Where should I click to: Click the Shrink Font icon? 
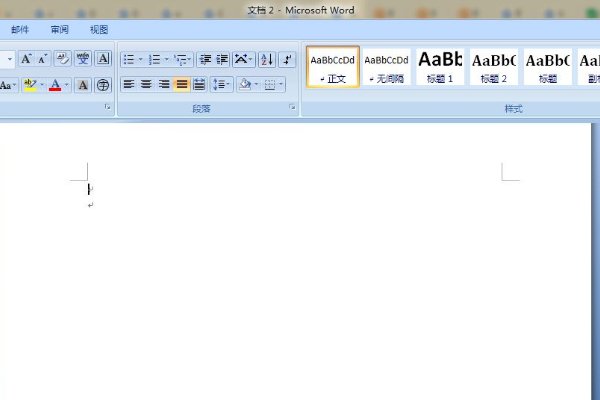click(x=43, y=59)
